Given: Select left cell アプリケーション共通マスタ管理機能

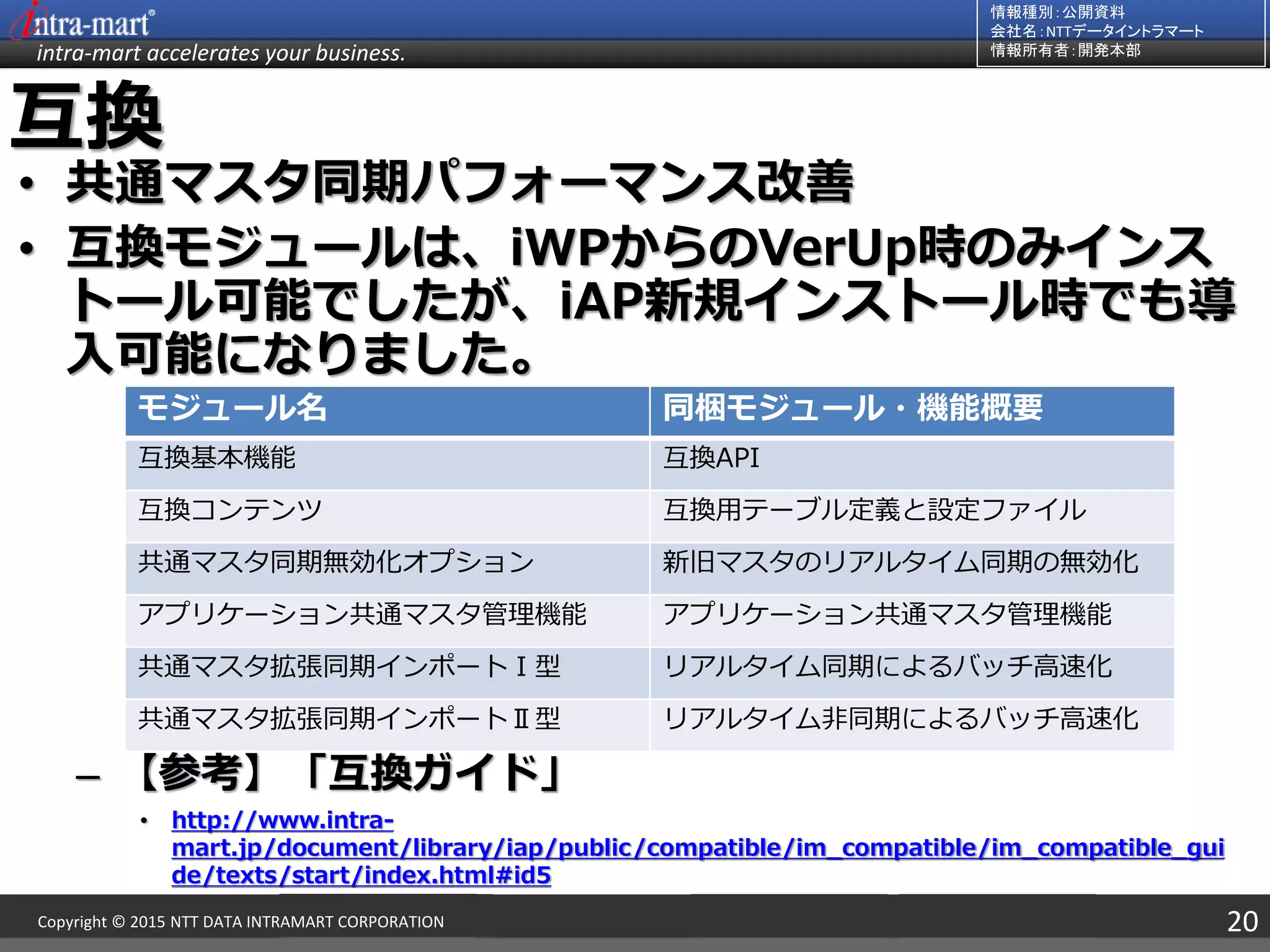Looking at the screenshot, I should click(388, 620).
